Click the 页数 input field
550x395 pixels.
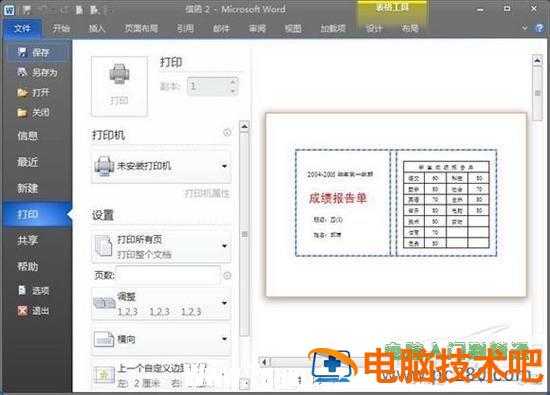(x=168, y=275)
